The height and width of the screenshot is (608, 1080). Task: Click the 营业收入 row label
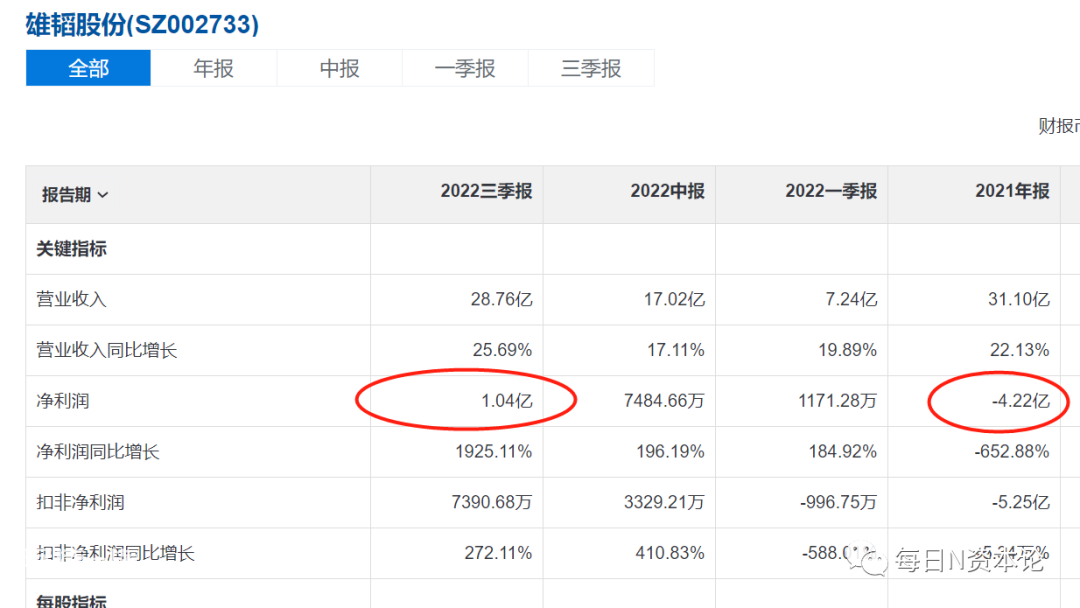click(x=71, y=300)
